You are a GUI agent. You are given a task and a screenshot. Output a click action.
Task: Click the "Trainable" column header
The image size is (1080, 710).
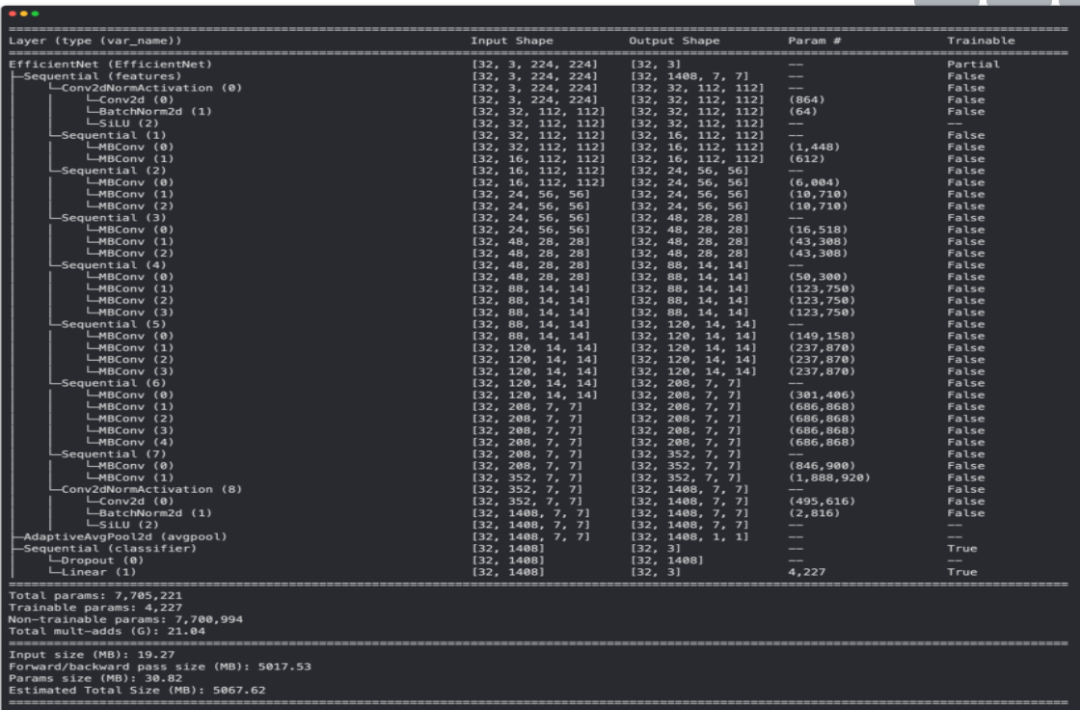tap(981, 41)
